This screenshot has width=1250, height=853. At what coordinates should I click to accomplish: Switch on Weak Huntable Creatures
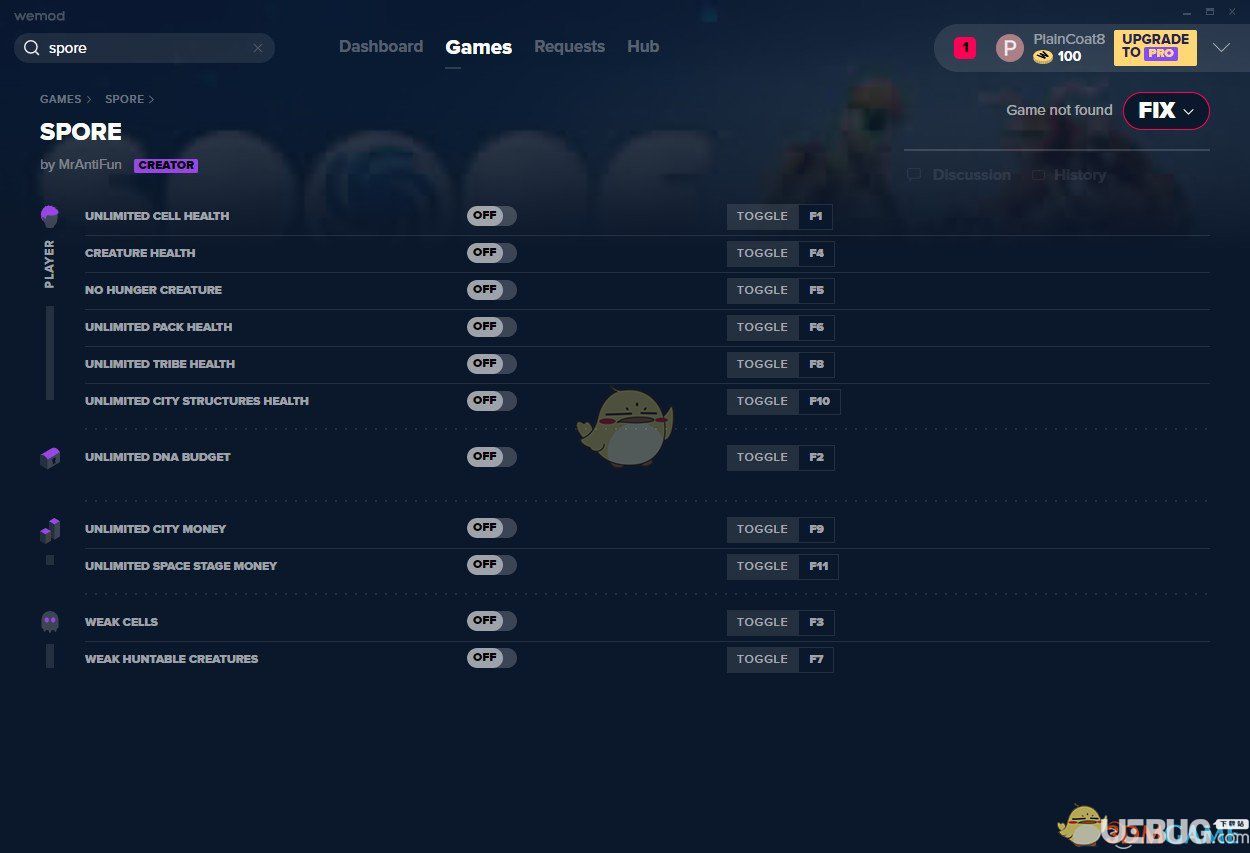click(491, 658)
